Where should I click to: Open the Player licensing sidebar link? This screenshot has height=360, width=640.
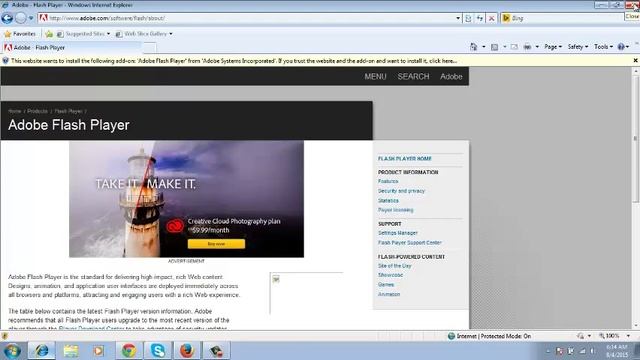[396, 210]
